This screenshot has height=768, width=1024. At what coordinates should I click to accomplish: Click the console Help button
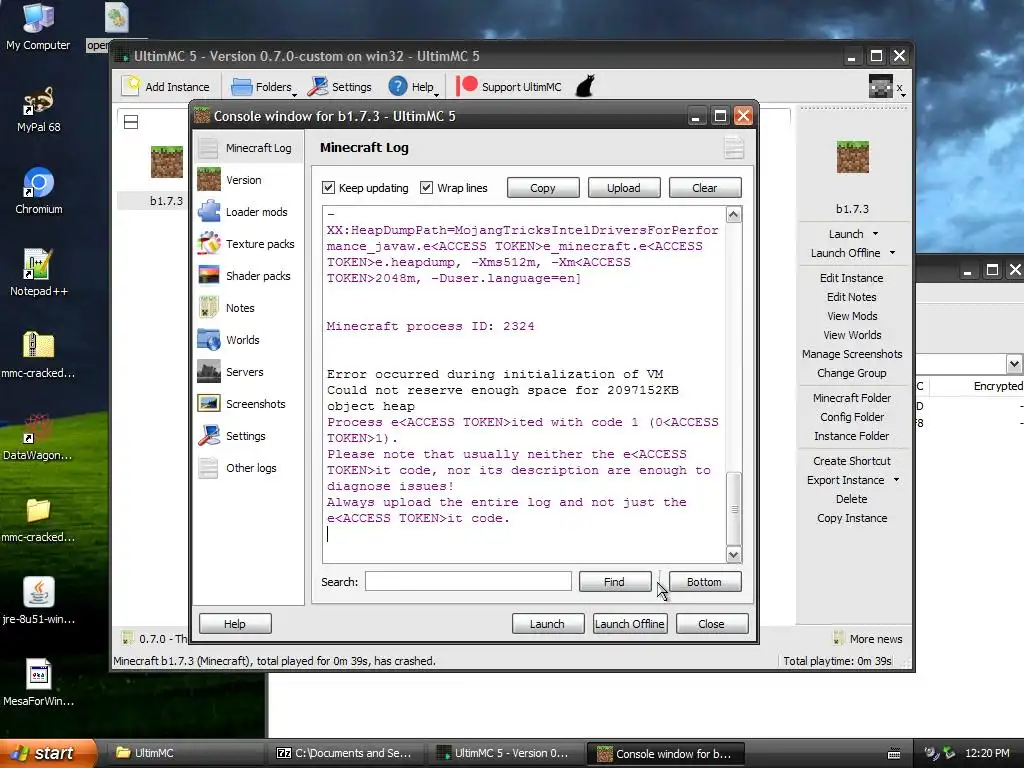[x=235, y=624]
